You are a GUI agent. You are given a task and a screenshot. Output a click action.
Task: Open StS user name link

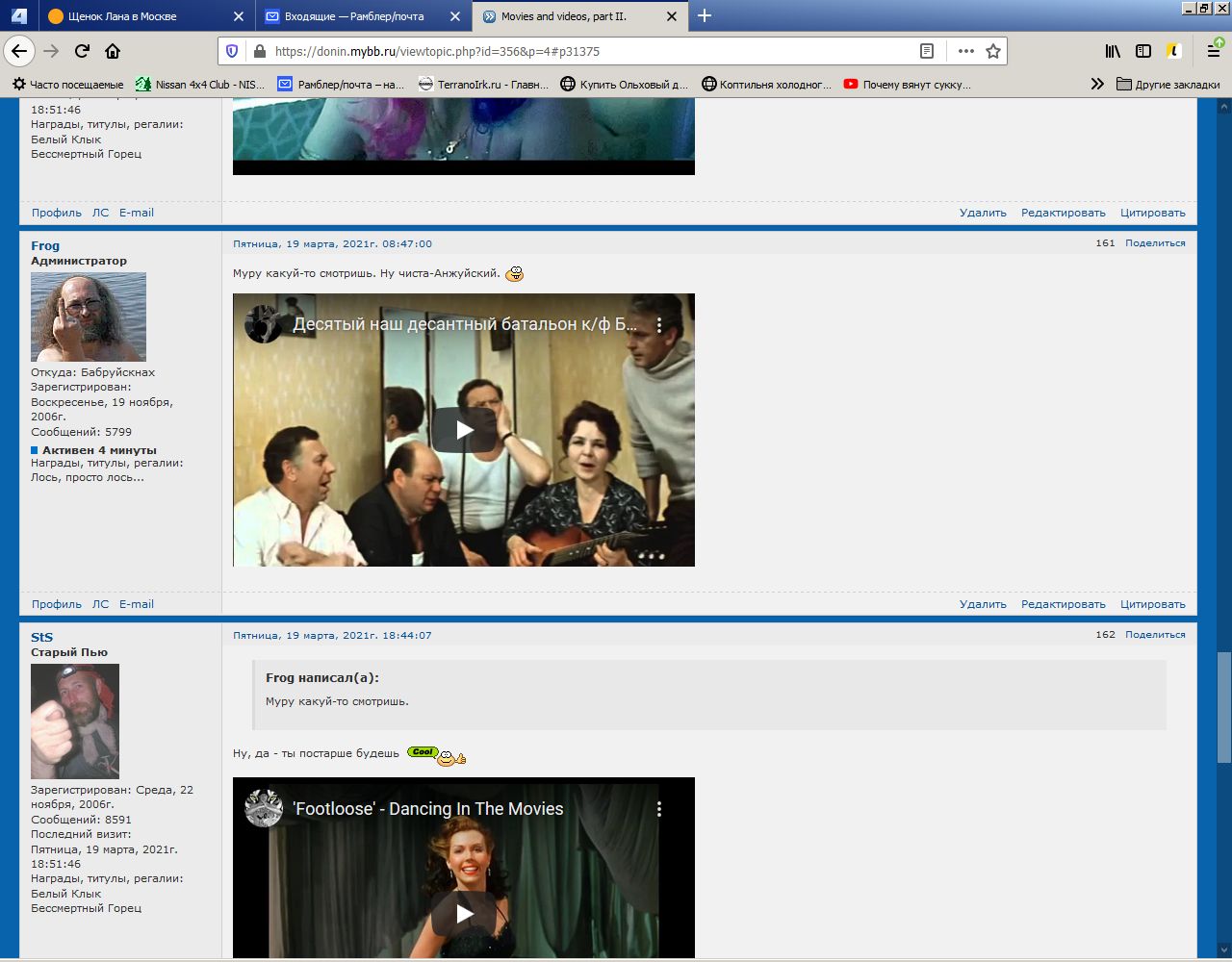[x=41, y=637]
